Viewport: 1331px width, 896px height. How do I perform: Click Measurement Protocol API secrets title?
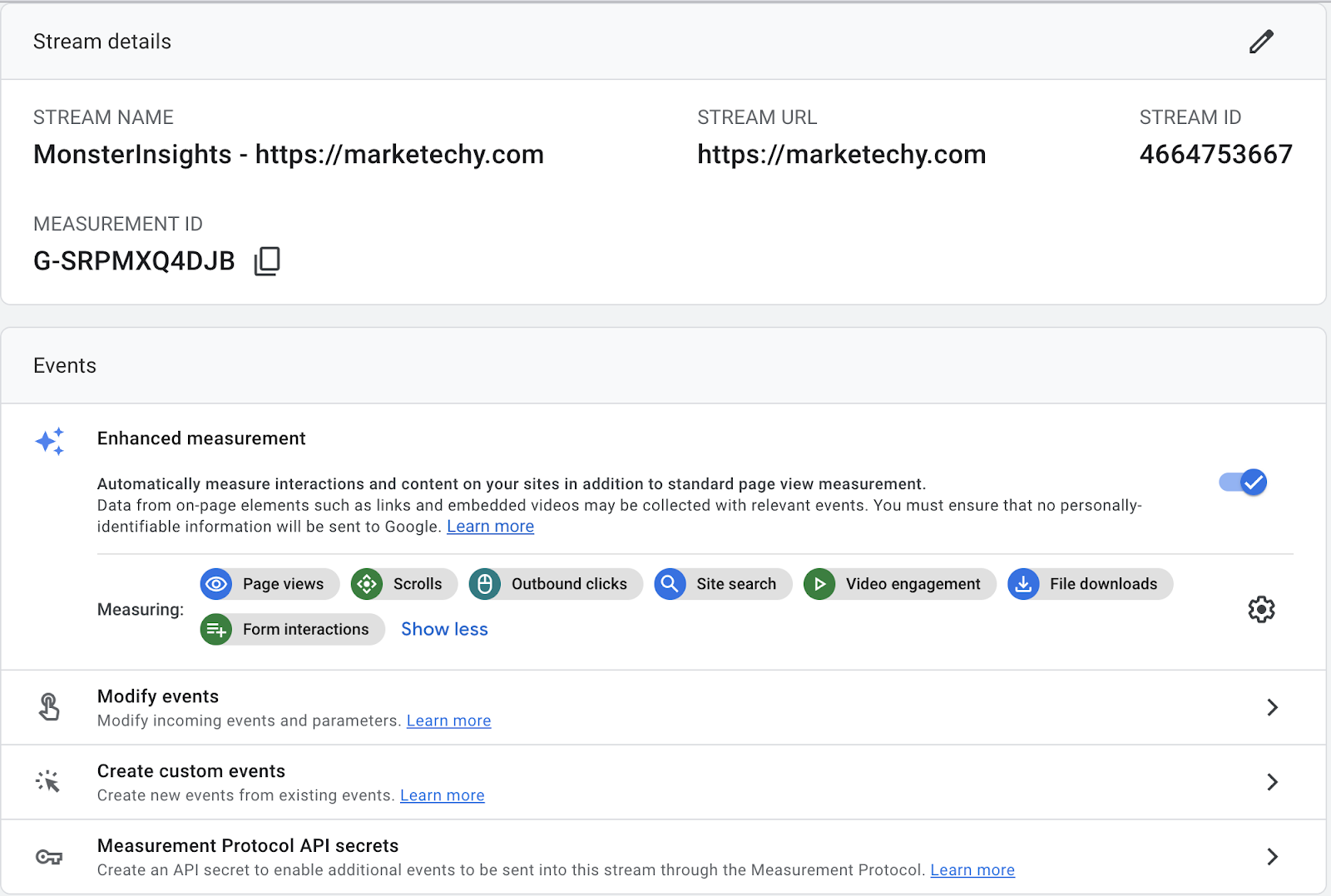(x=248, y=846)
